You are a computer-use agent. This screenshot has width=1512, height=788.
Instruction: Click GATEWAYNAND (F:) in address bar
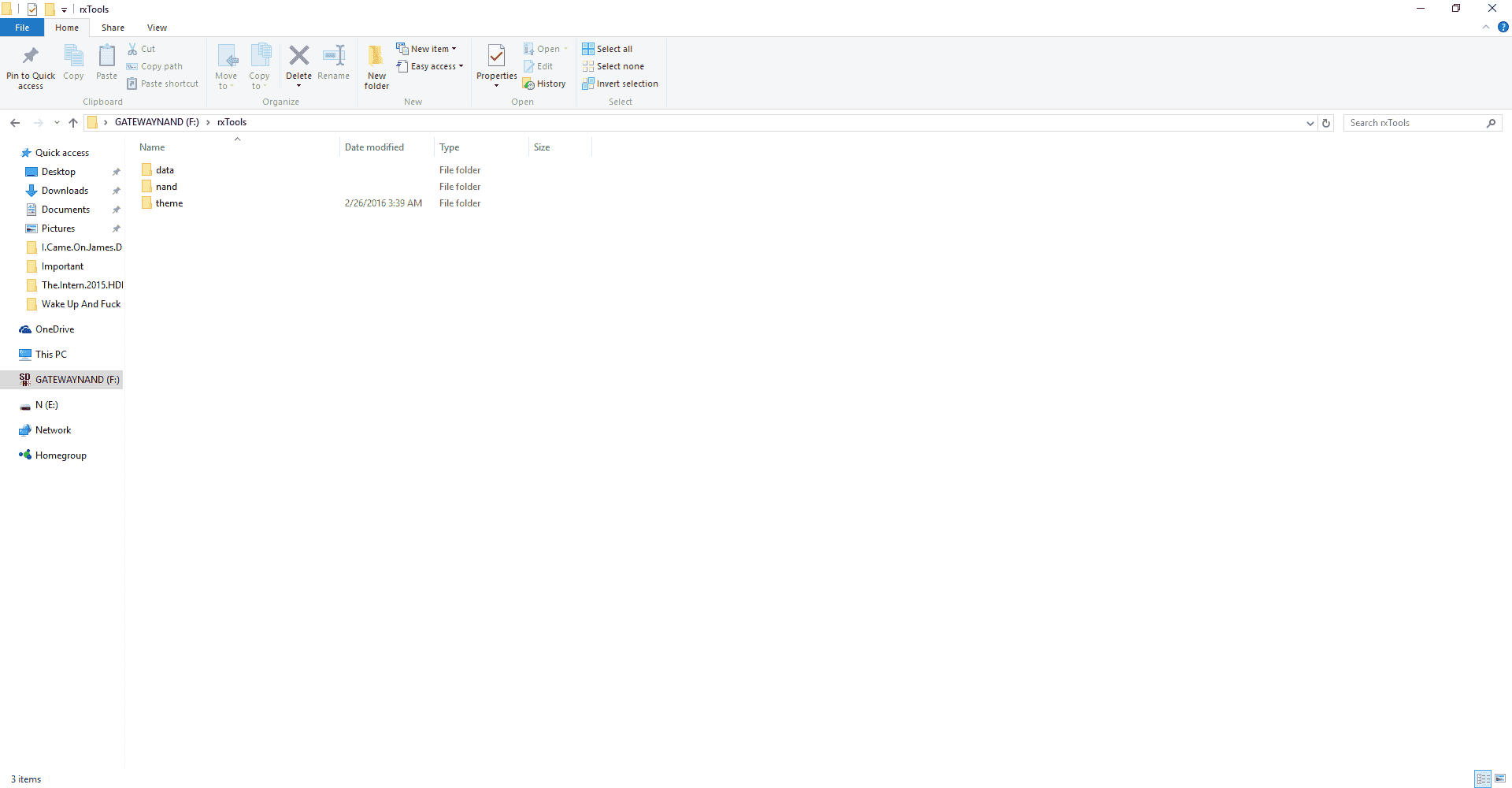[157, 122]
